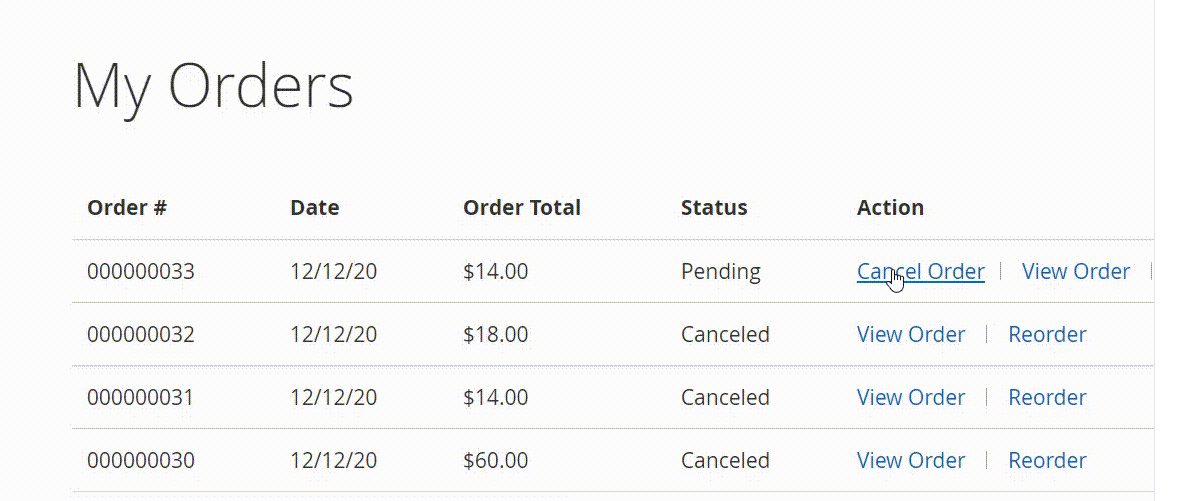Click the $18.00 order total cell
This screenshot has width=1189, height=501.
pyautogui.click(x=496, y=334)
